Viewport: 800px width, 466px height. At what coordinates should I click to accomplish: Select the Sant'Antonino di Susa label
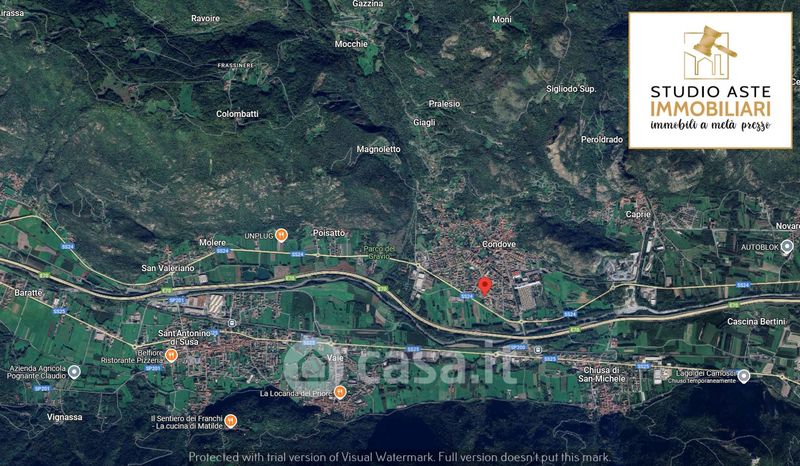click(x=184, y=337)
